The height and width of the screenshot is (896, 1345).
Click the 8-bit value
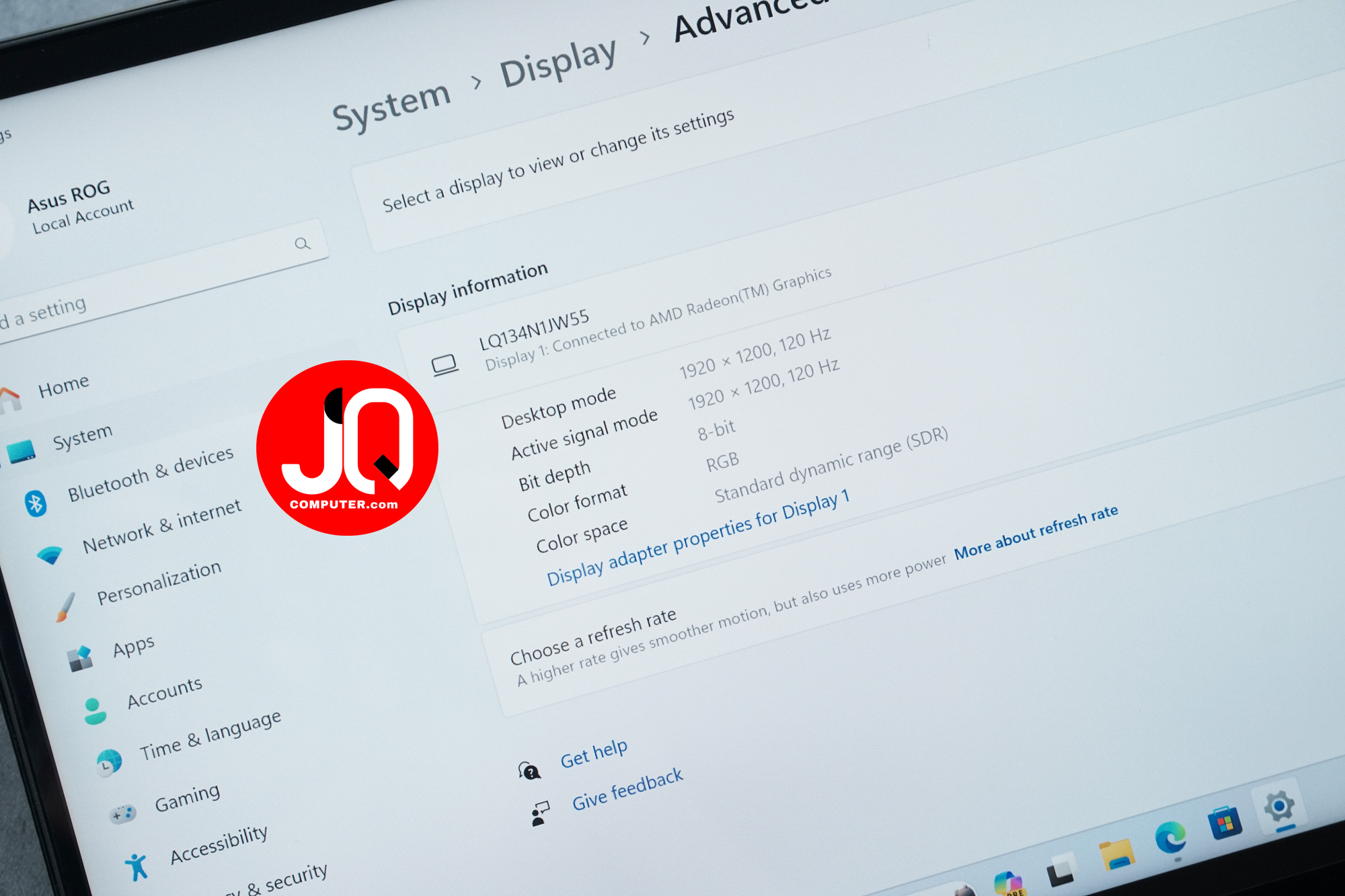pos(717,430)
